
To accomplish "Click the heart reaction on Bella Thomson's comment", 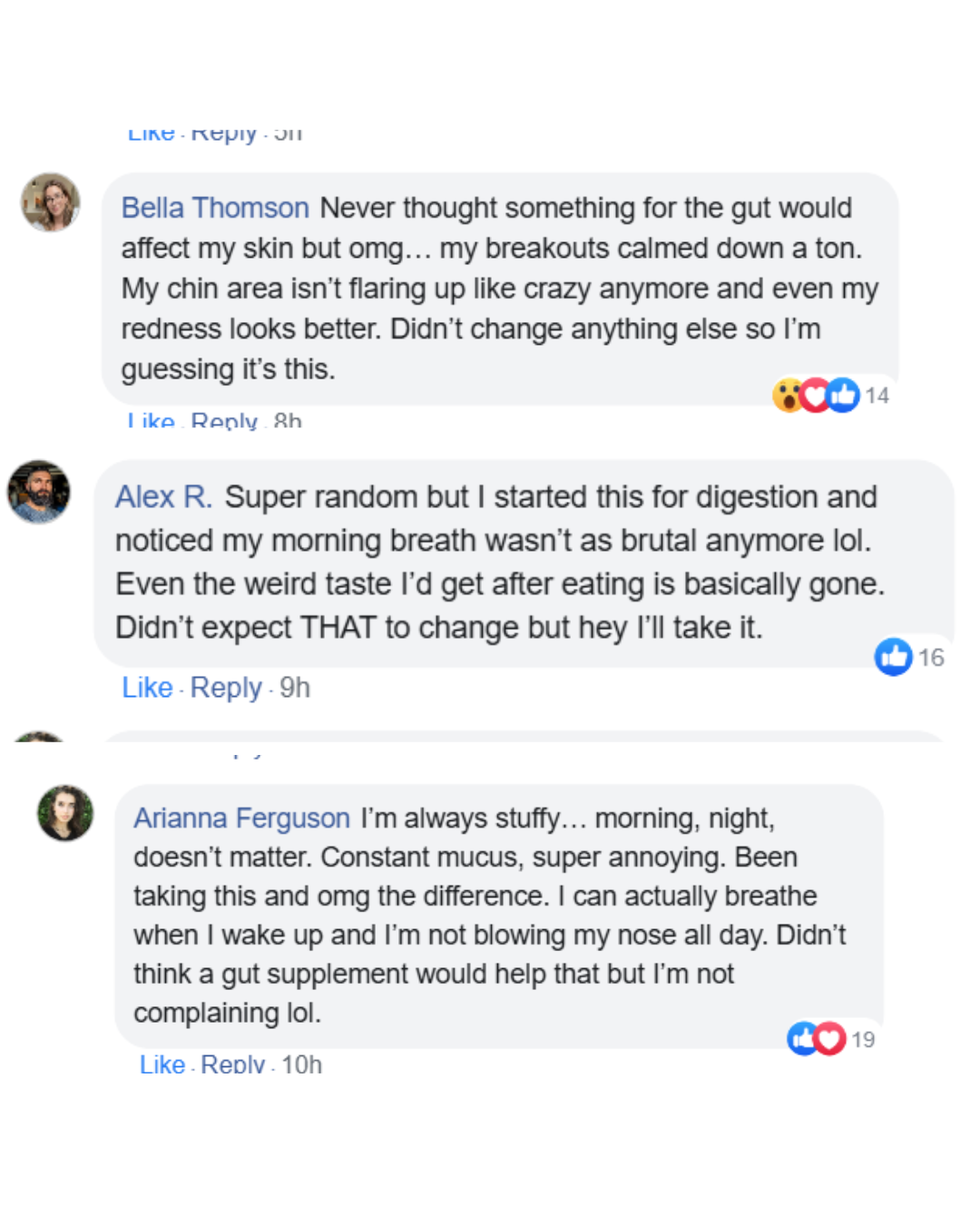I will point(814,396).
